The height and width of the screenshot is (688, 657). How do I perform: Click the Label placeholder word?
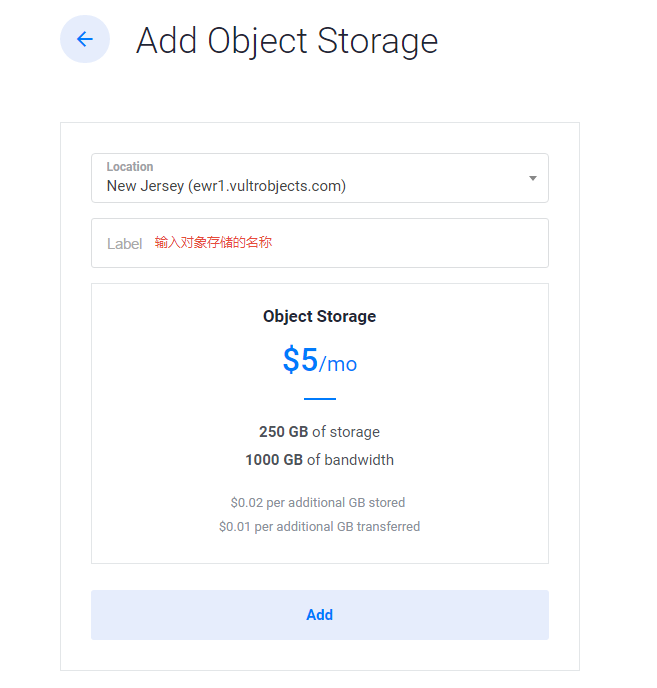click(125, 244)
